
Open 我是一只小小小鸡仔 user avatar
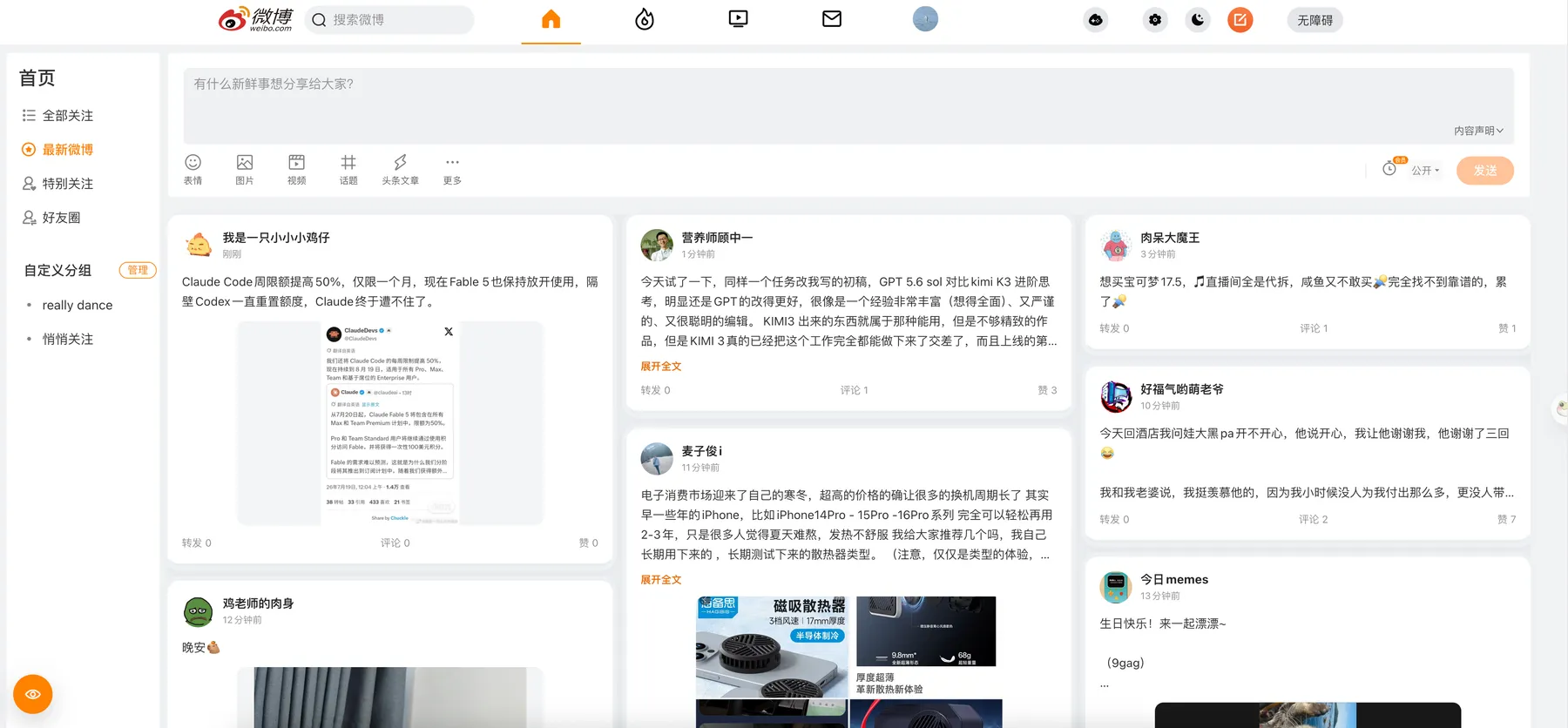click(x=199, y=245)
